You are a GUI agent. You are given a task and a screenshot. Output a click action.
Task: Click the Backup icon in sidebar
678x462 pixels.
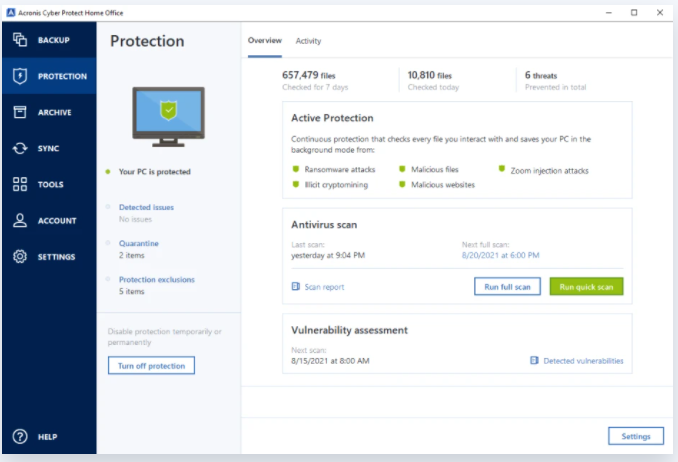coord(20,40)
